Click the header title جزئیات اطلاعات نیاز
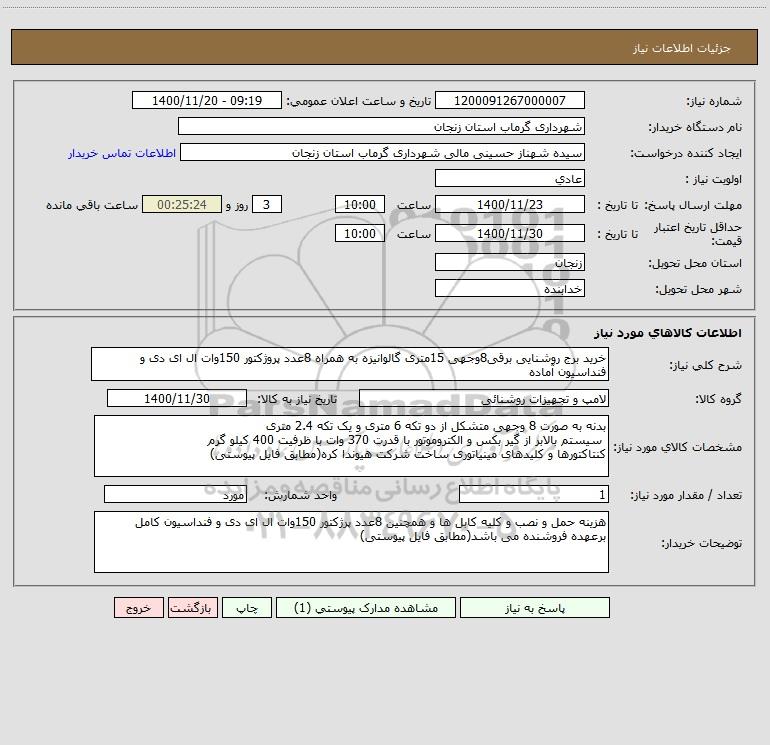Screen dimensions: 770x745 pyautogui.click(x=682, y=48)
